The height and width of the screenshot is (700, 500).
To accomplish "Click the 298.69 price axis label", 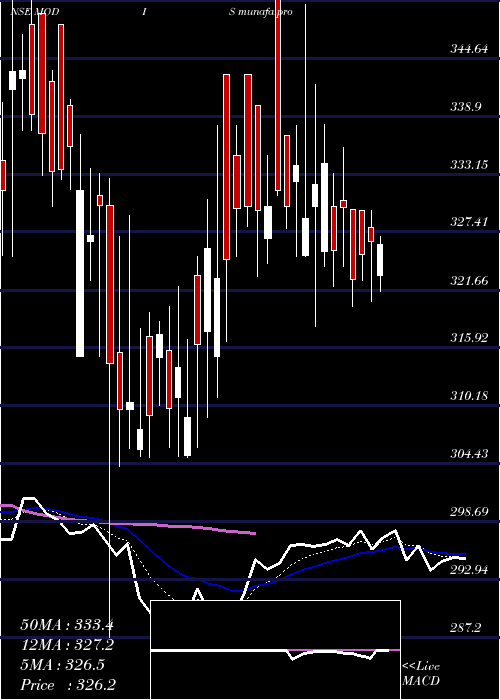I will click(x=469, y=512).
